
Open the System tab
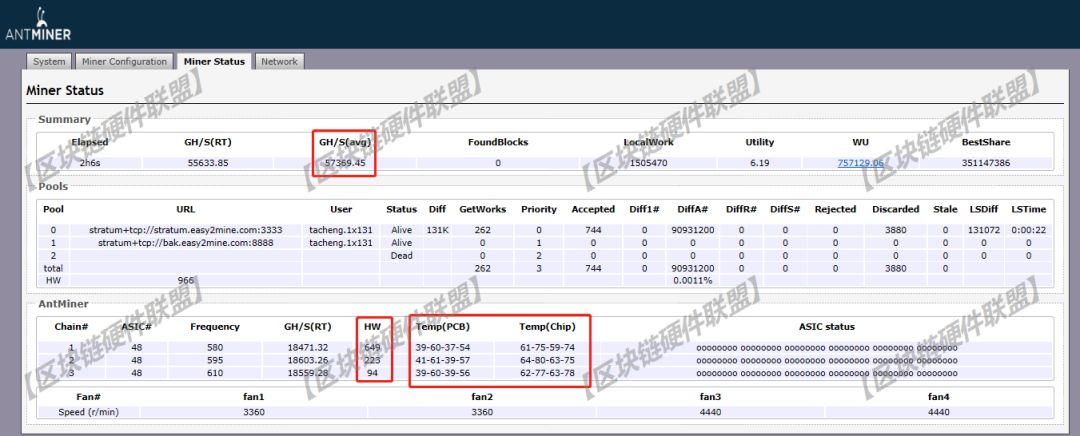pos(50,61)
